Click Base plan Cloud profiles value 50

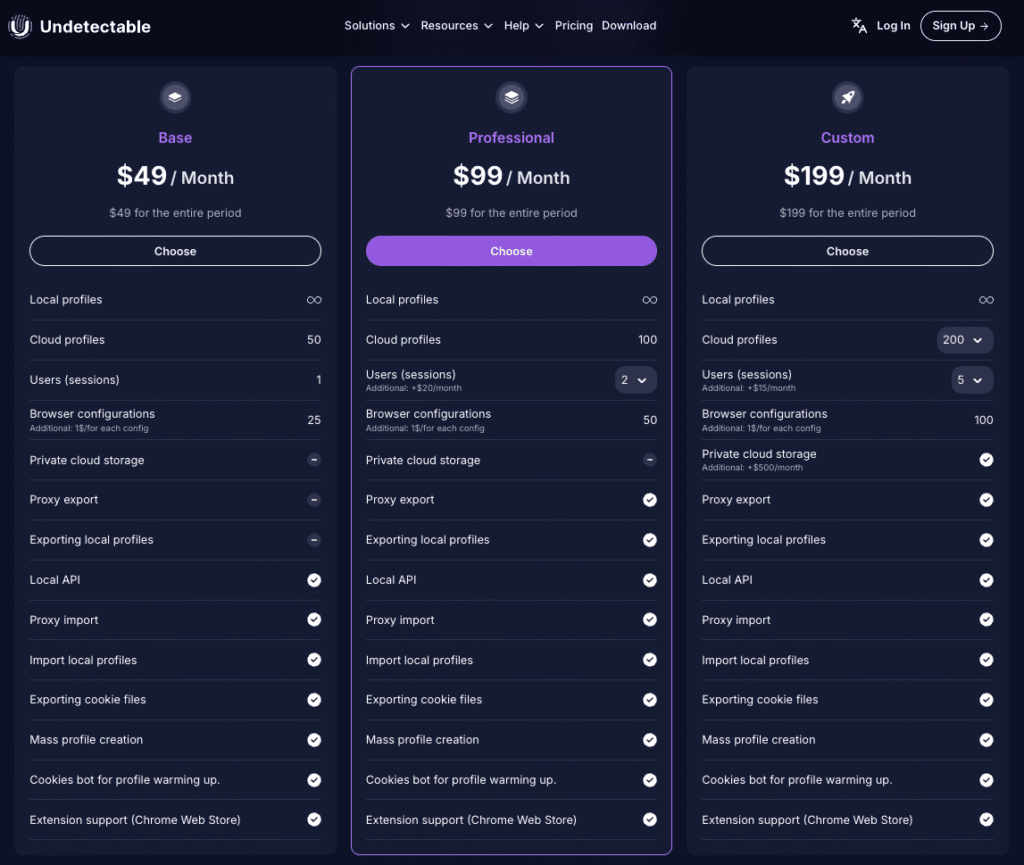(x=314, y=339)
